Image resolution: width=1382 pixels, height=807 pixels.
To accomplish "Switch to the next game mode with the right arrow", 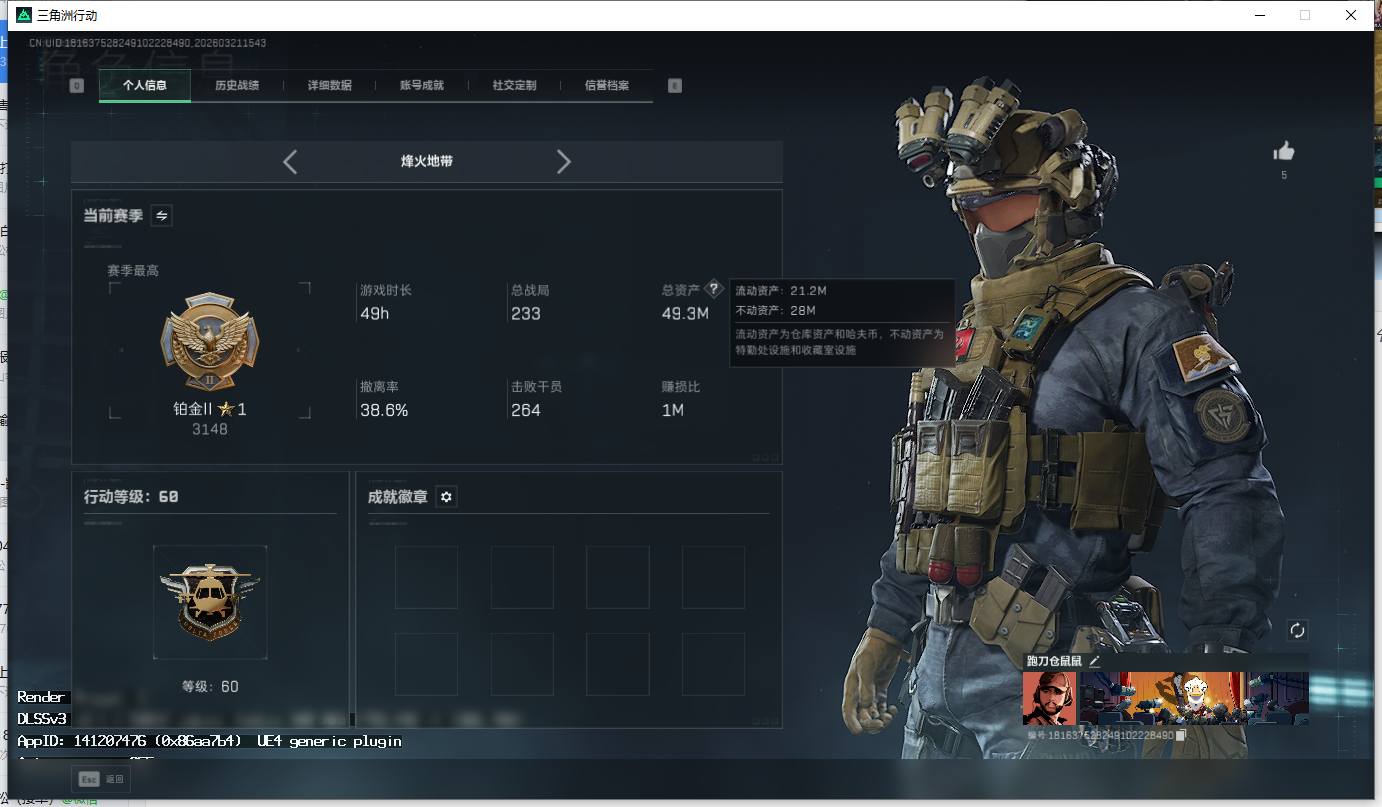I will pos(563,162).
